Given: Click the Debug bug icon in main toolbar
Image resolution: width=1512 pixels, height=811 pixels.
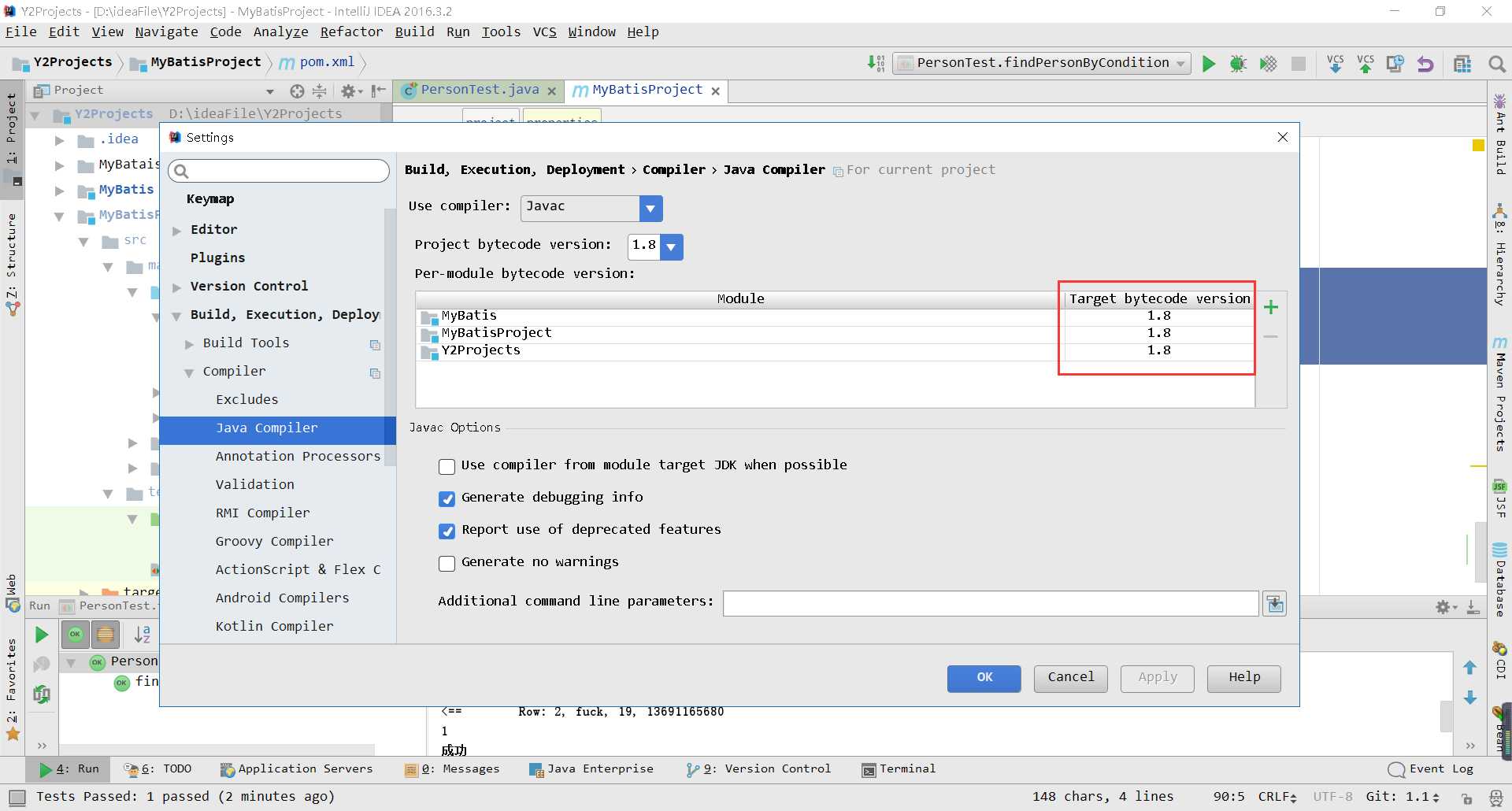Looking at the screenshot, I should point(1238,64).
